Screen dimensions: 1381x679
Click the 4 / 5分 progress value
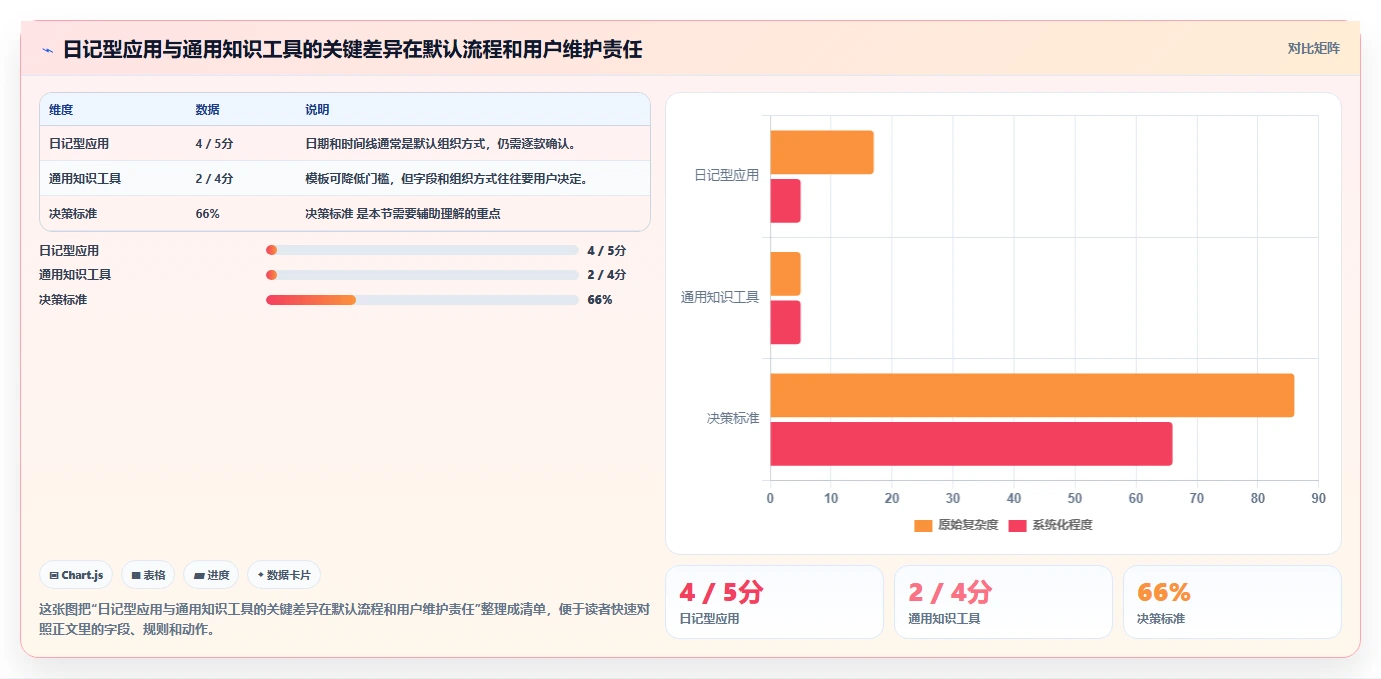tap(607, 250)
